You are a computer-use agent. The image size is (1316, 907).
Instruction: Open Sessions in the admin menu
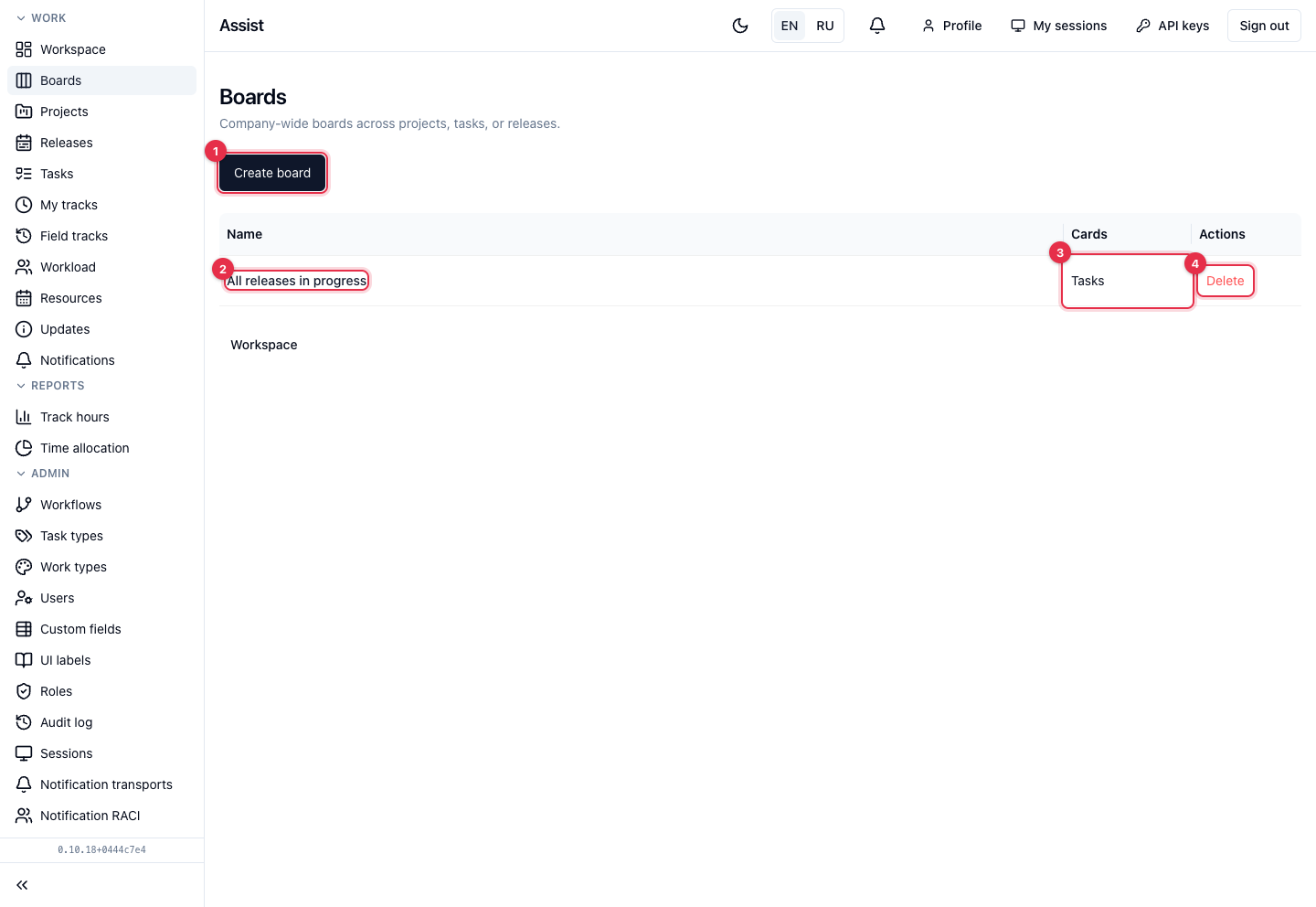[101, 753]
